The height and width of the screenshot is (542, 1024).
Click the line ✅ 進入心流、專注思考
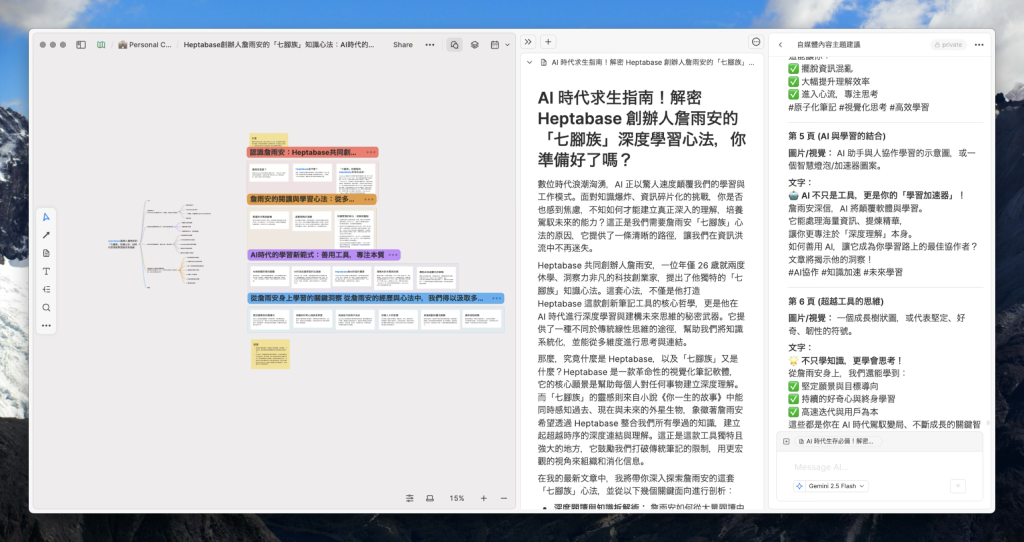pos(833,94)
